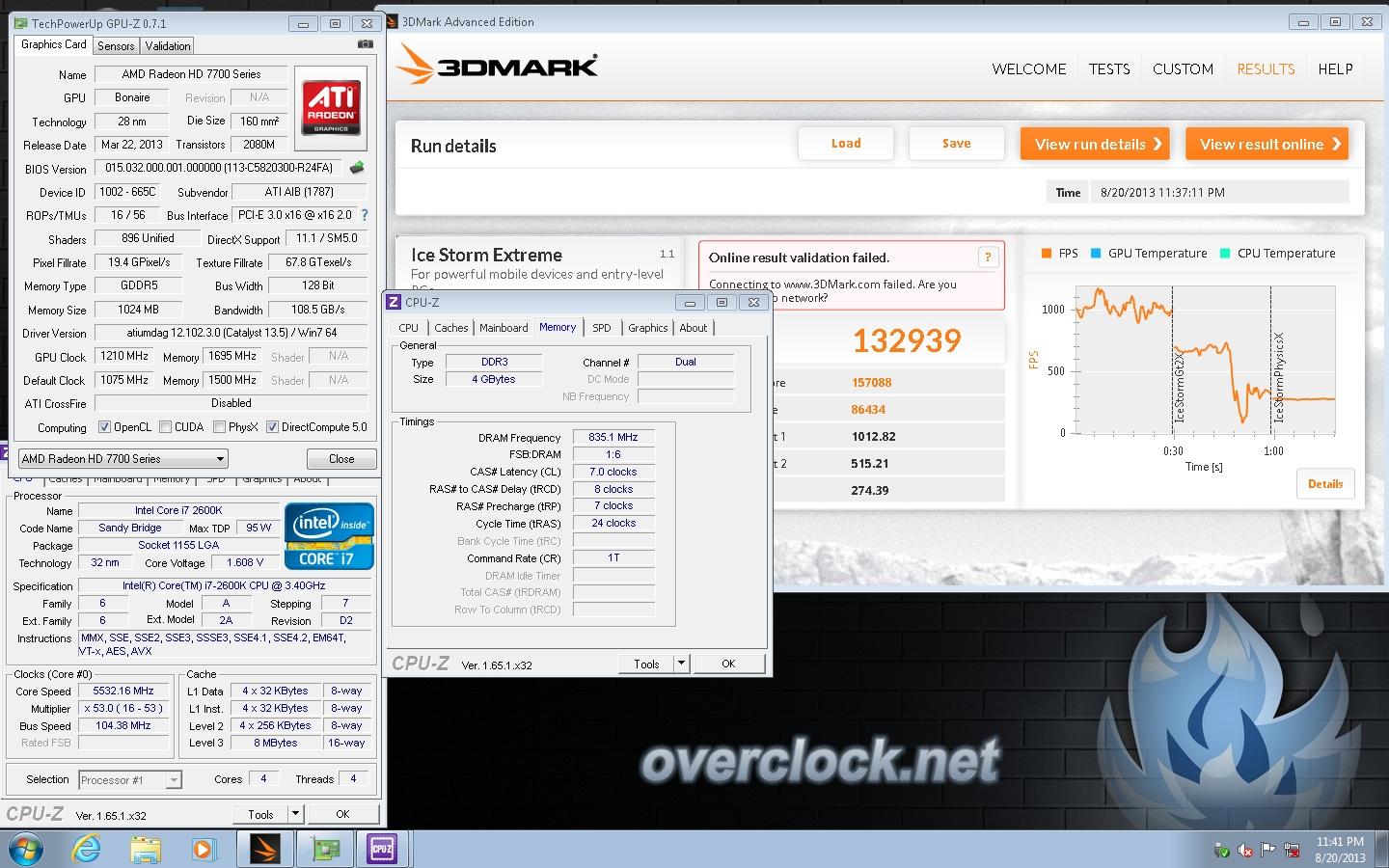Open the CPU tab in the CPU-Z Memory window
The height and width of the screenshot is (868, 1389).
409,328
